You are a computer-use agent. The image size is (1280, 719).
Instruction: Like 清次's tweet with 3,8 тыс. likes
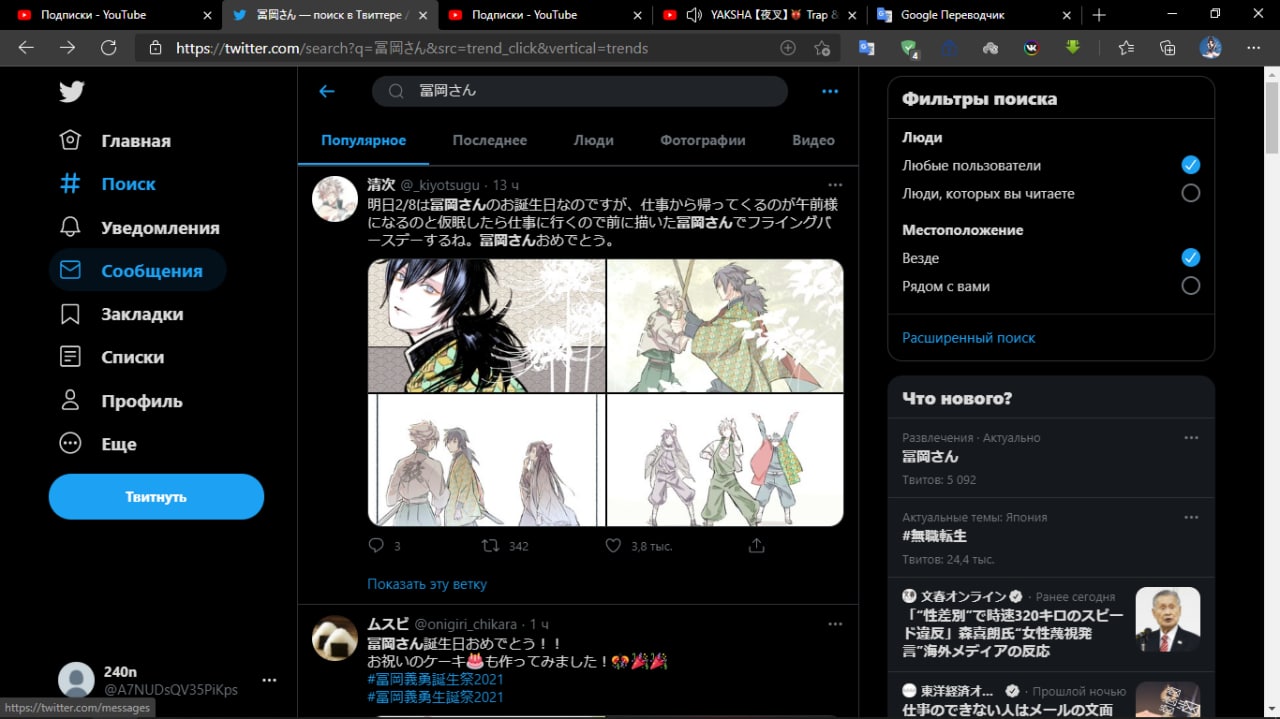pos(614,545)
